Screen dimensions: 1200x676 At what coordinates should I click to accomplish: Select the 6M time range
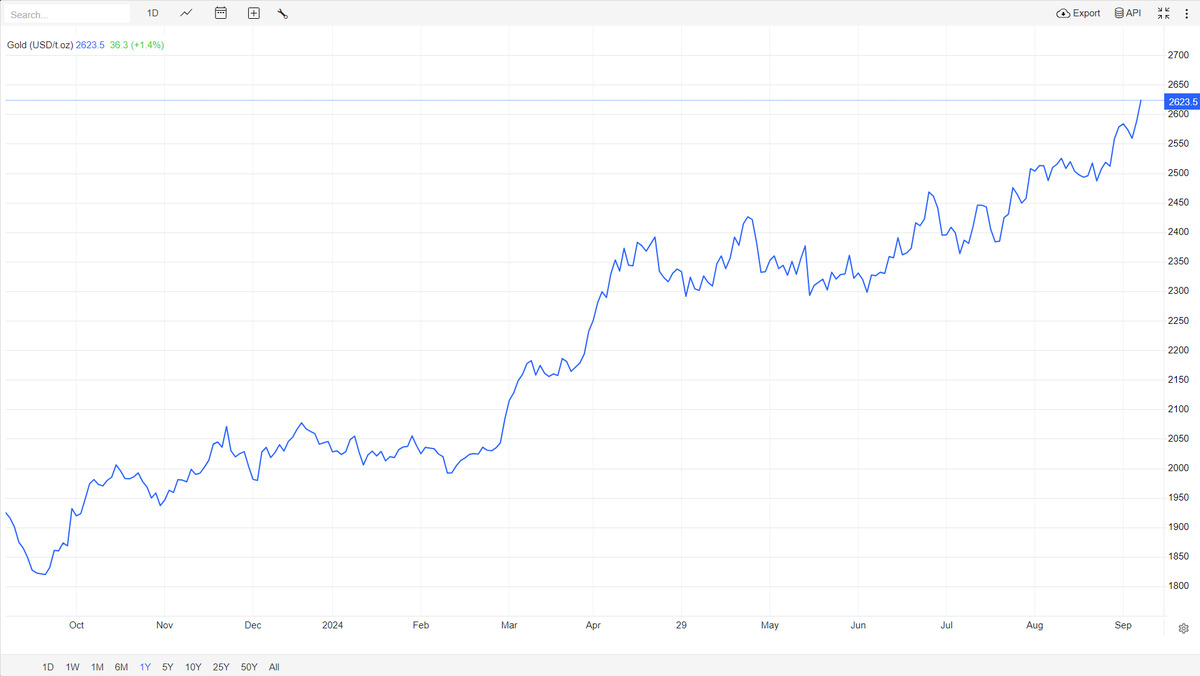tap(121, 667)
